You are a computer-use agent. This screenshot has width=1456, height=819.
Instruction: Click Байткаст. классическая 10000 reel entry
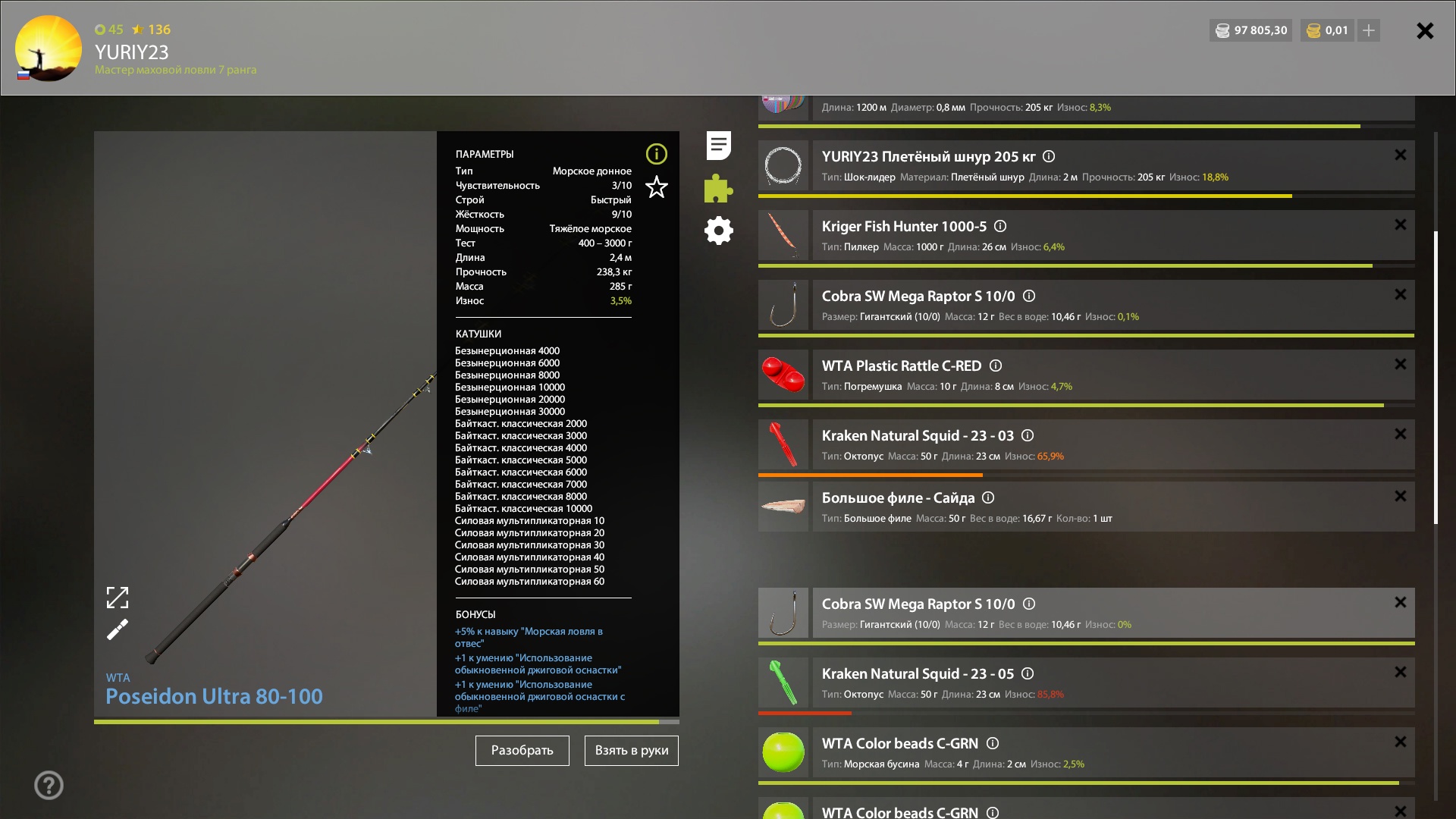[x=523, y=509]
